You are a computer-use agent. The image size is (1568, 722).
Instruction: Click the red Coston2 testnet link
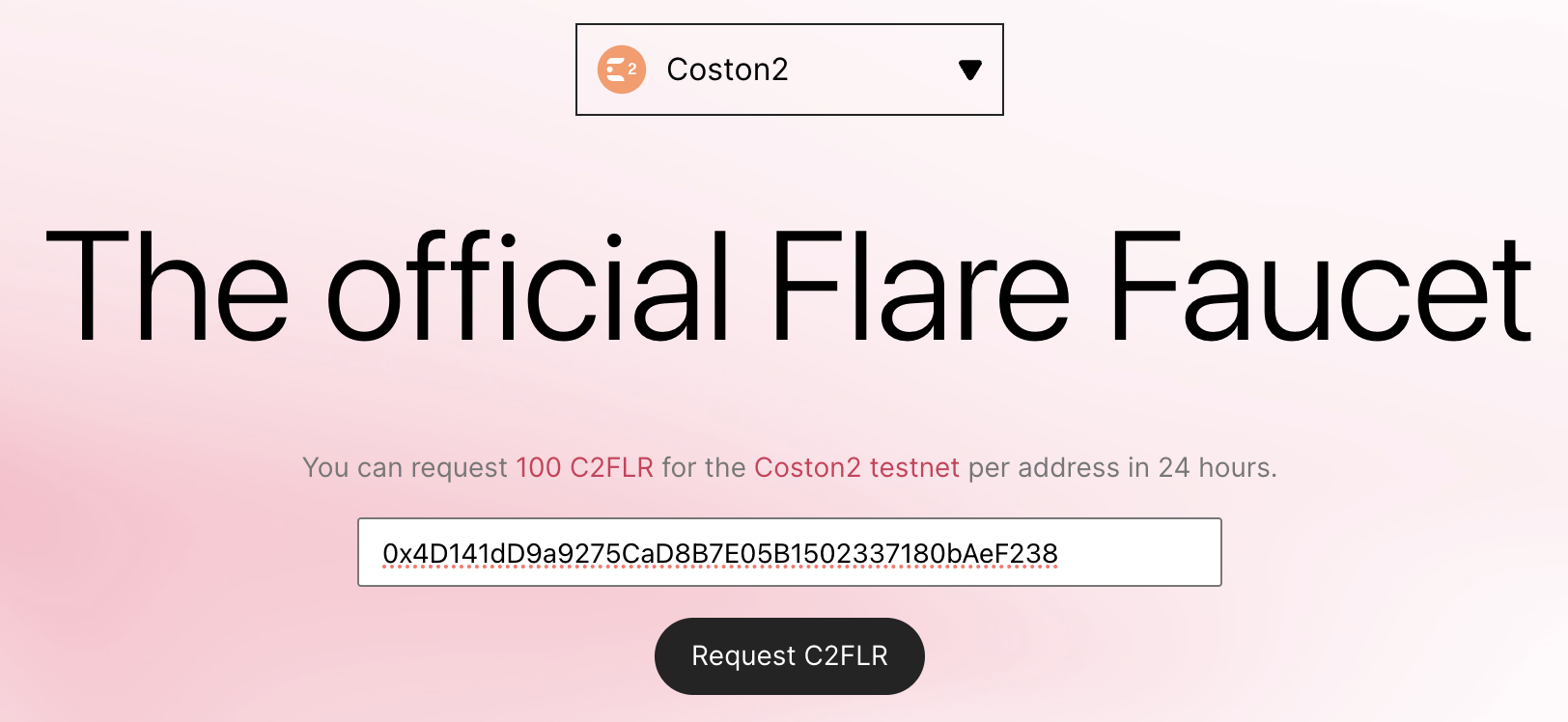(856, 468)
